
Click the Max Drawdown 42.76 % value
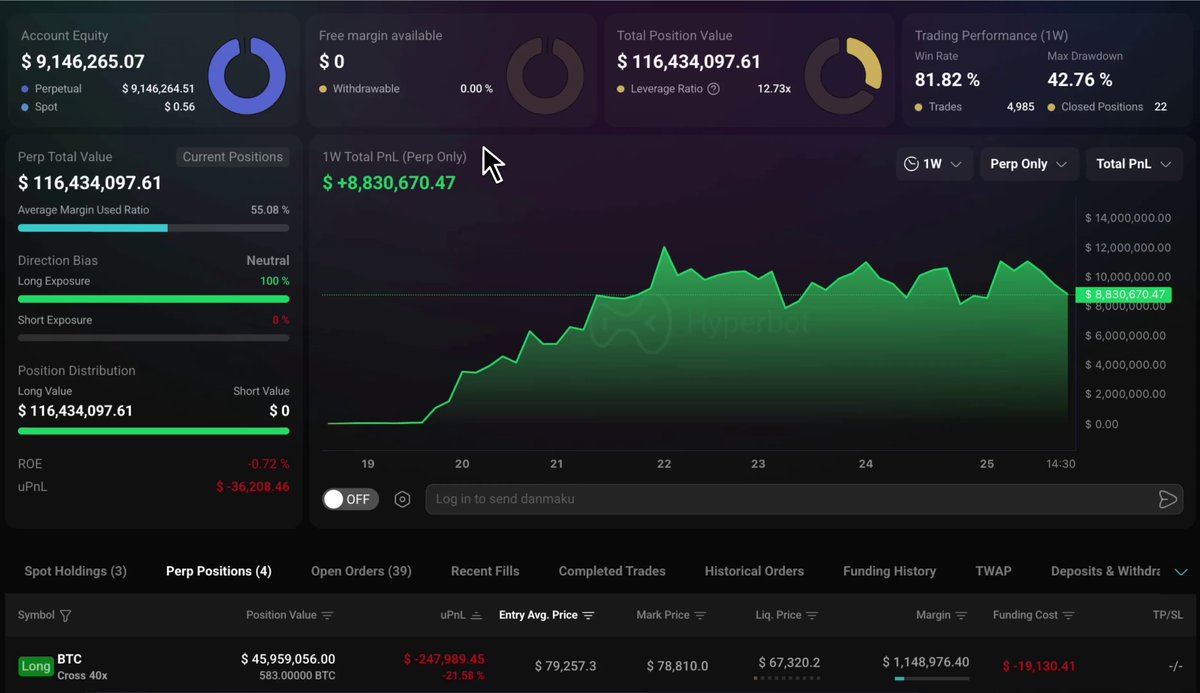point(1080,79)
